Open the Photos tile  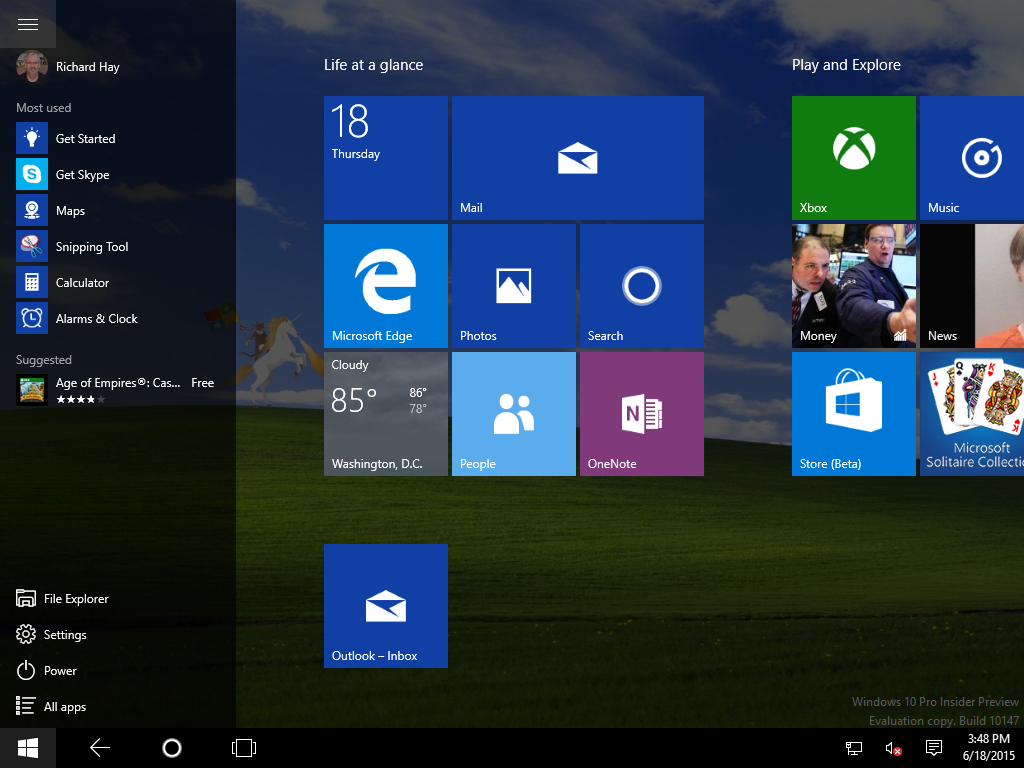point(513,285)
